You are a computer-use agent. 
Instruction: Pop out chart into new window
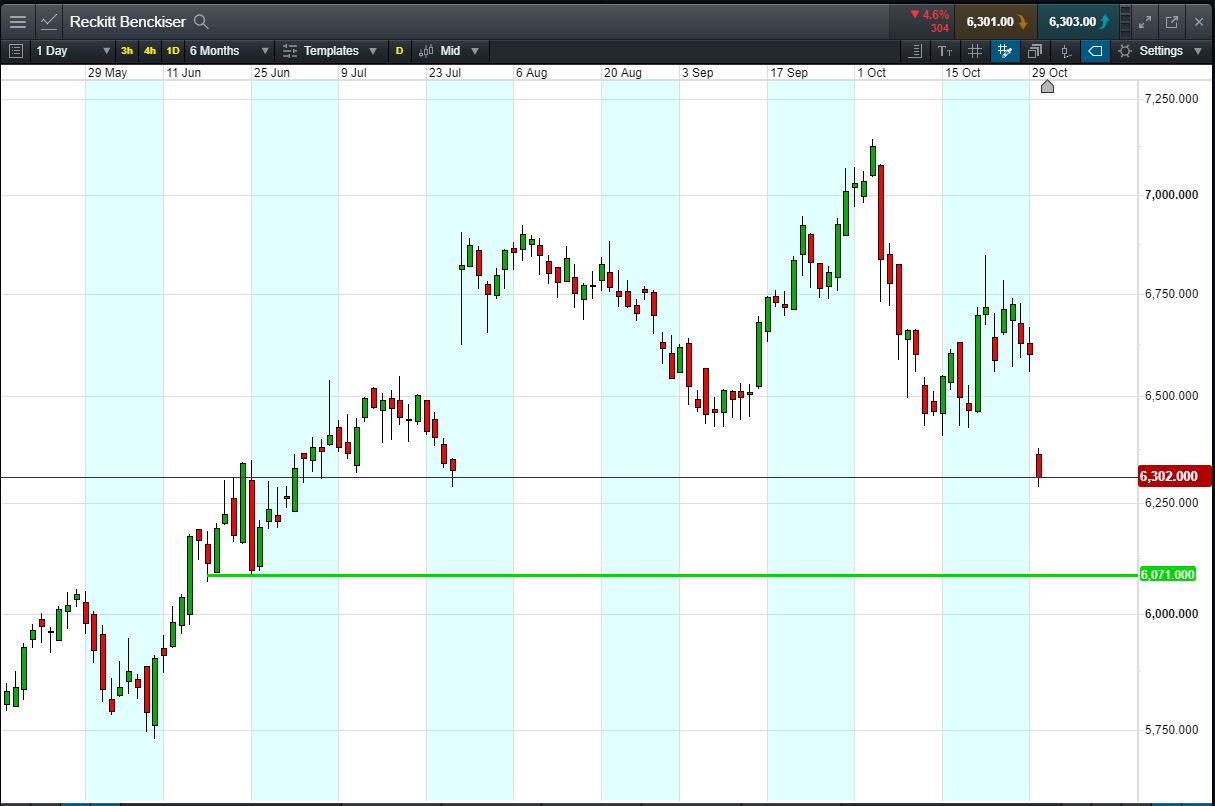pyautogui.click(x=1172, y=21)
